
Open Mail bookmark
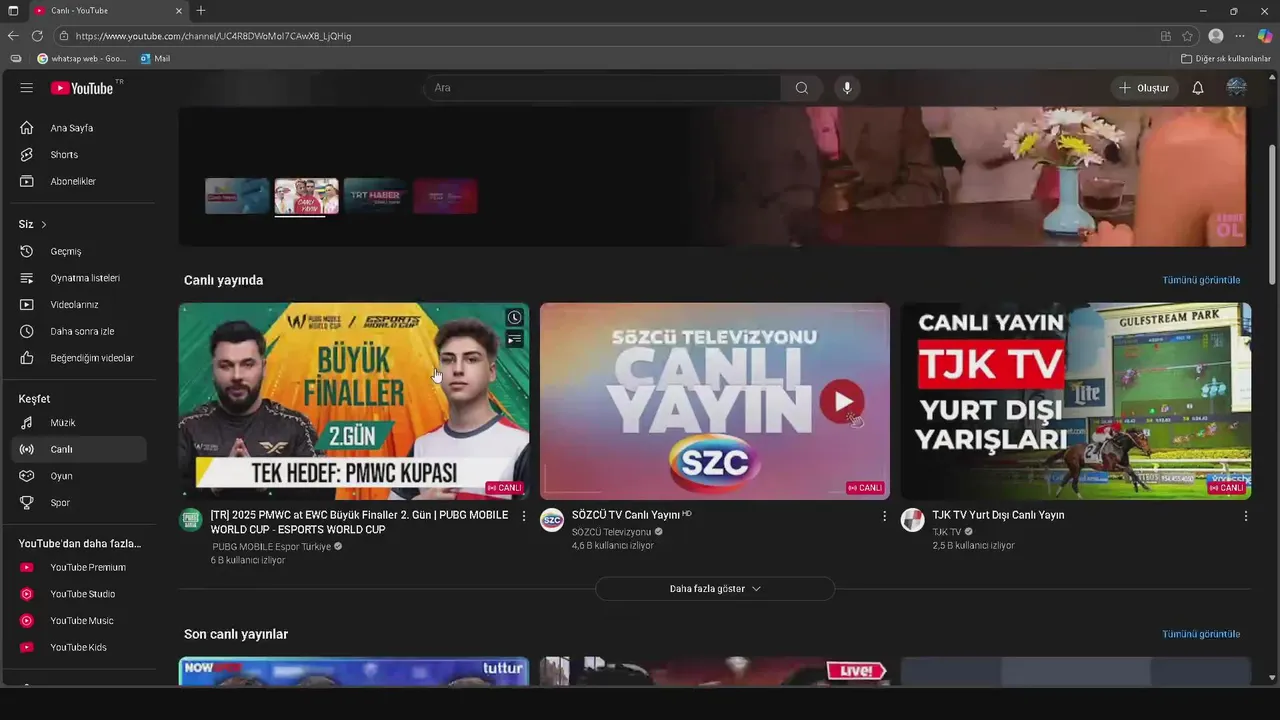(155, 59)
